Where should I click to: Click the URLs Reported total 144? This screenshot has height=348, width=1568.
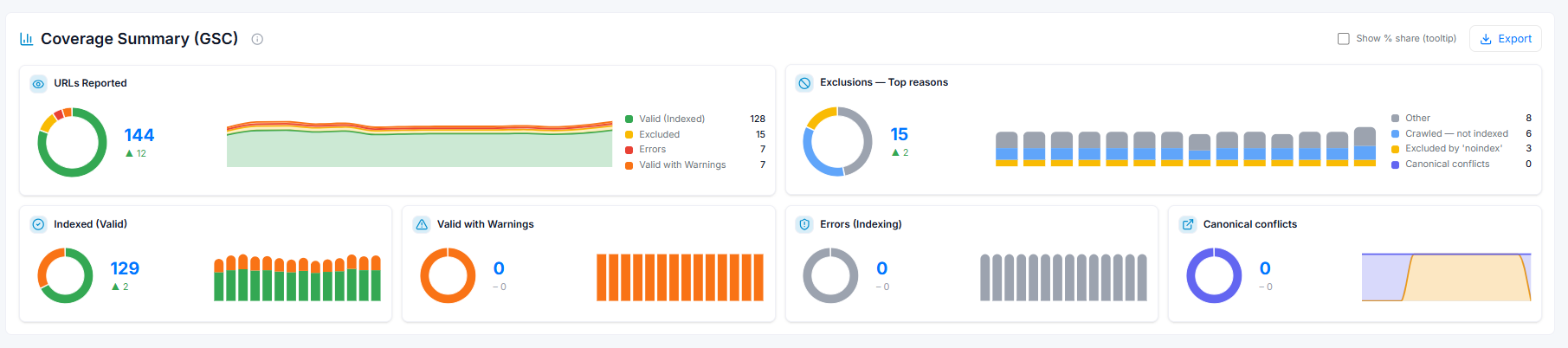(139, 135)
